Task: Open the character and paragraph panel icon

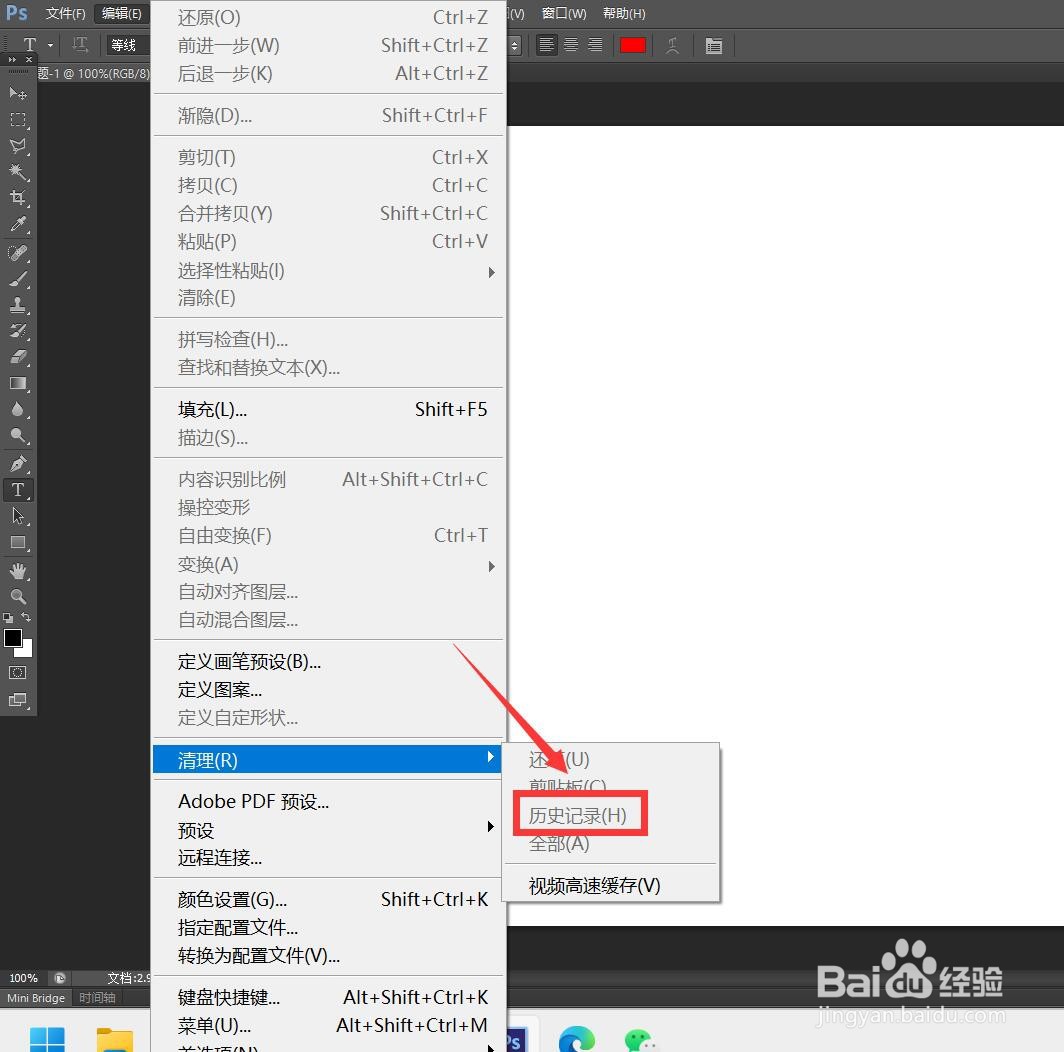Action: 713,45
